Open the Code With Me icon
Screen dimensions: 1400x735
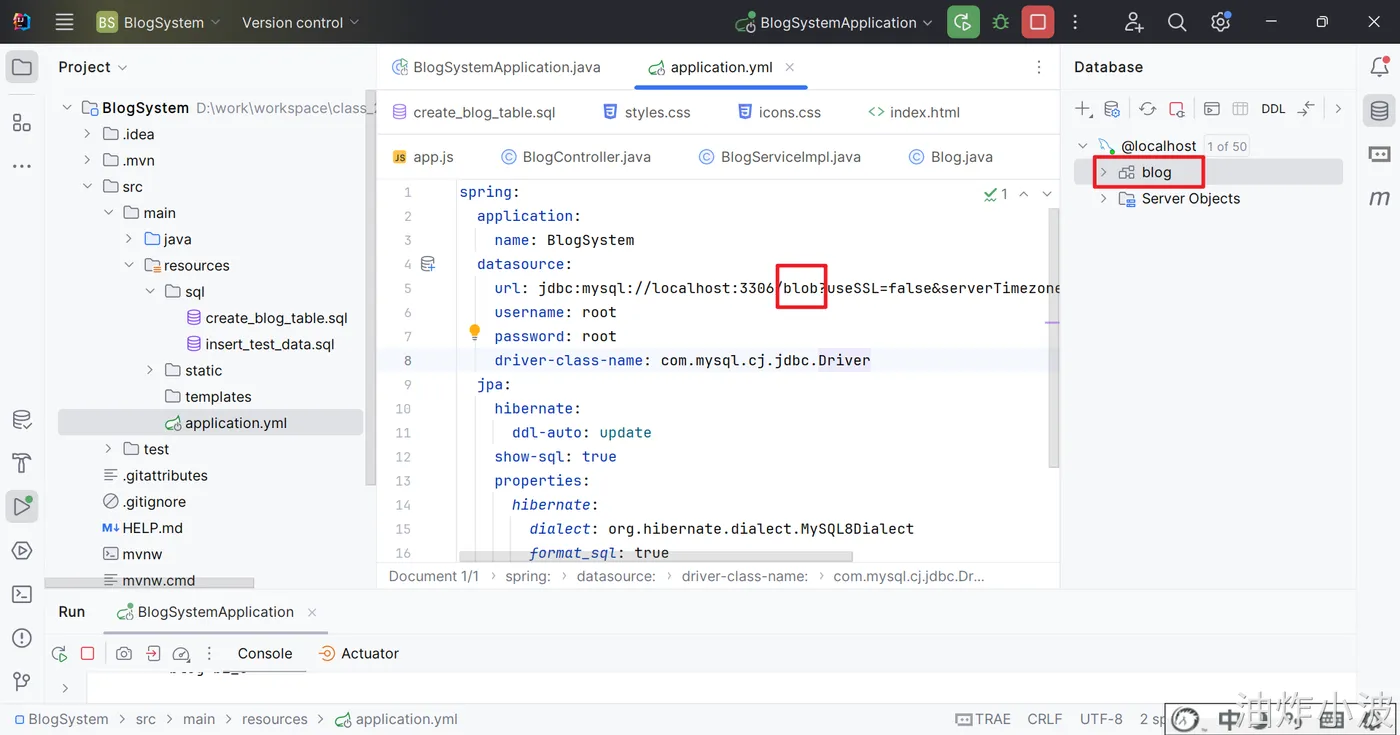[x=1134, y=22]
